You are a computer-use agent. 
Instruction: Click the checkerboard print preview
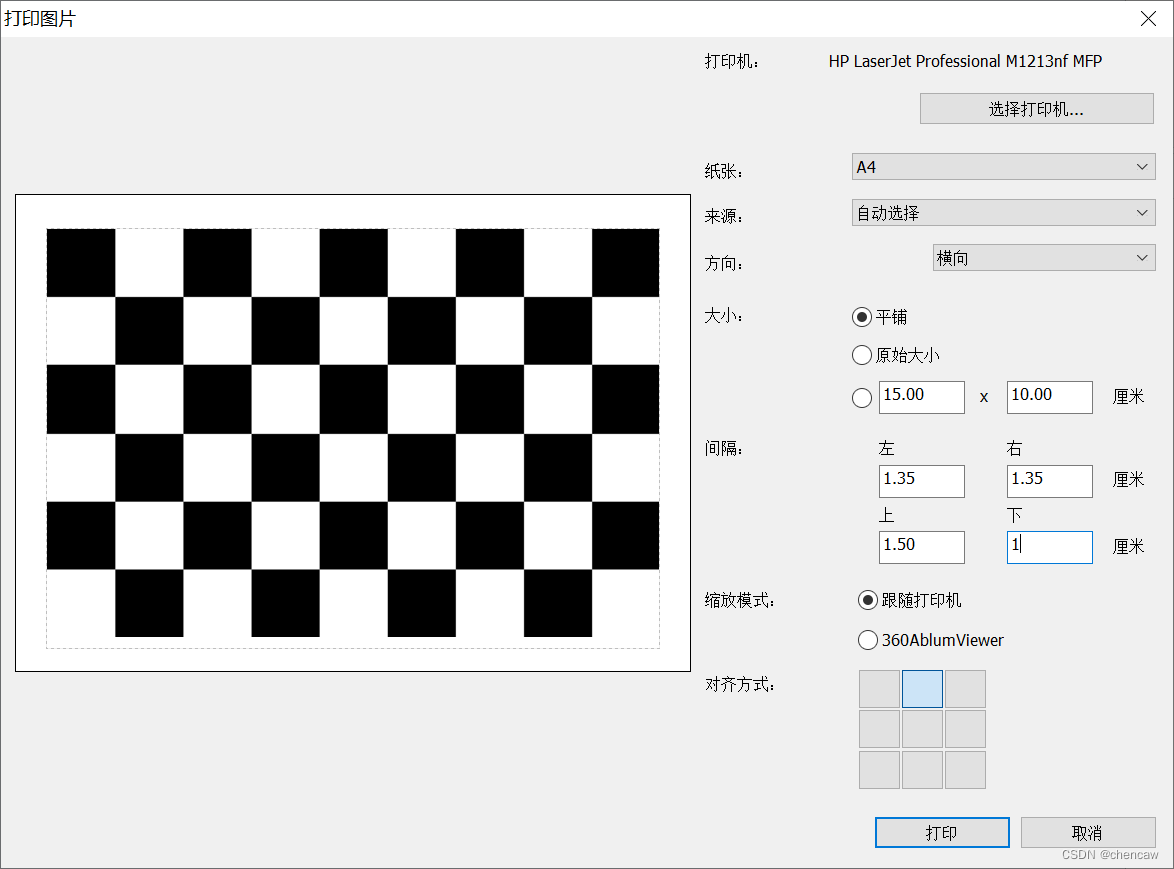(353, 433)
